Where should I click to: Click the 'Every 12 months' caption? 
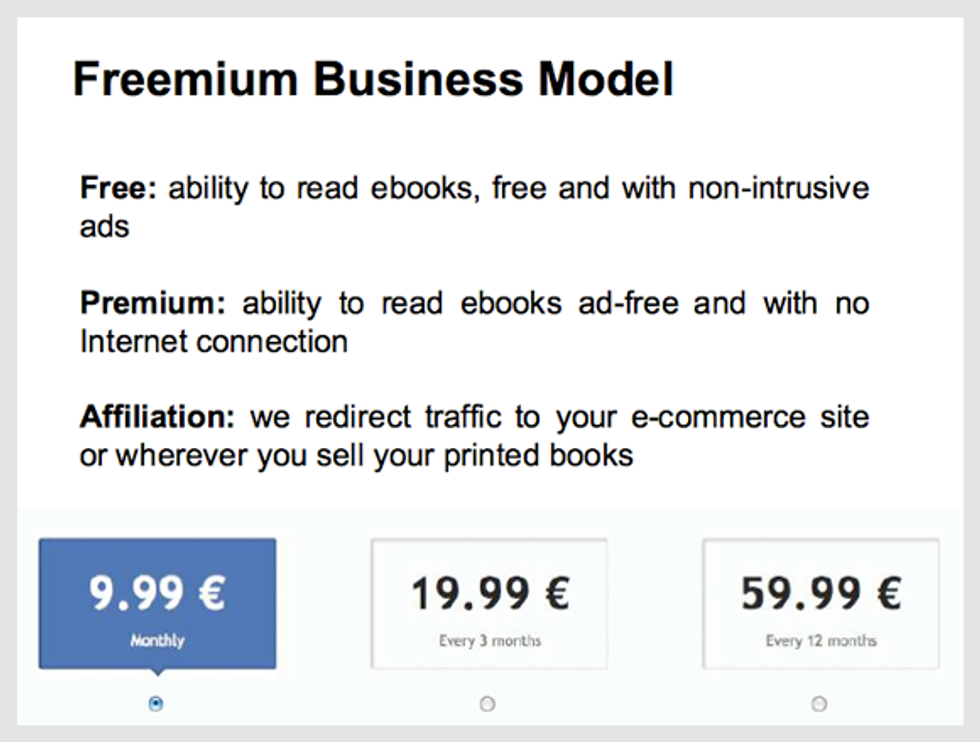[x=820, y=640]
